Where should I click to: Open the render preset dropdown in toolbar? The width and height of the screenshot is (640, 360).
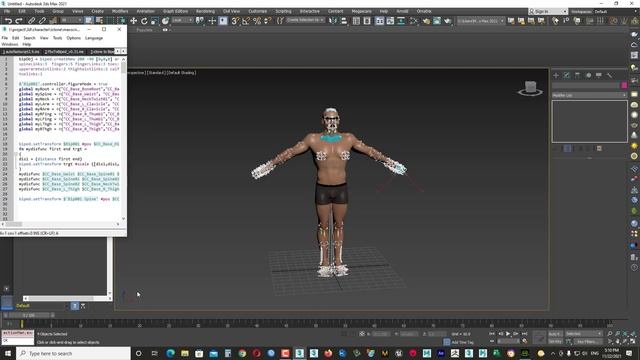tap(480, 20)
